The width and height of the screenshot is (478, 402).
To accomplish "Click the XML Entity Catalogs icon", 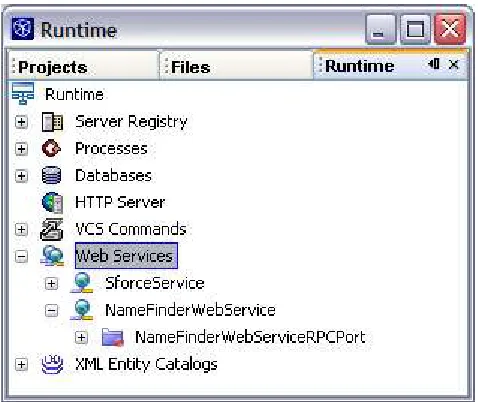I will (52, 364).
